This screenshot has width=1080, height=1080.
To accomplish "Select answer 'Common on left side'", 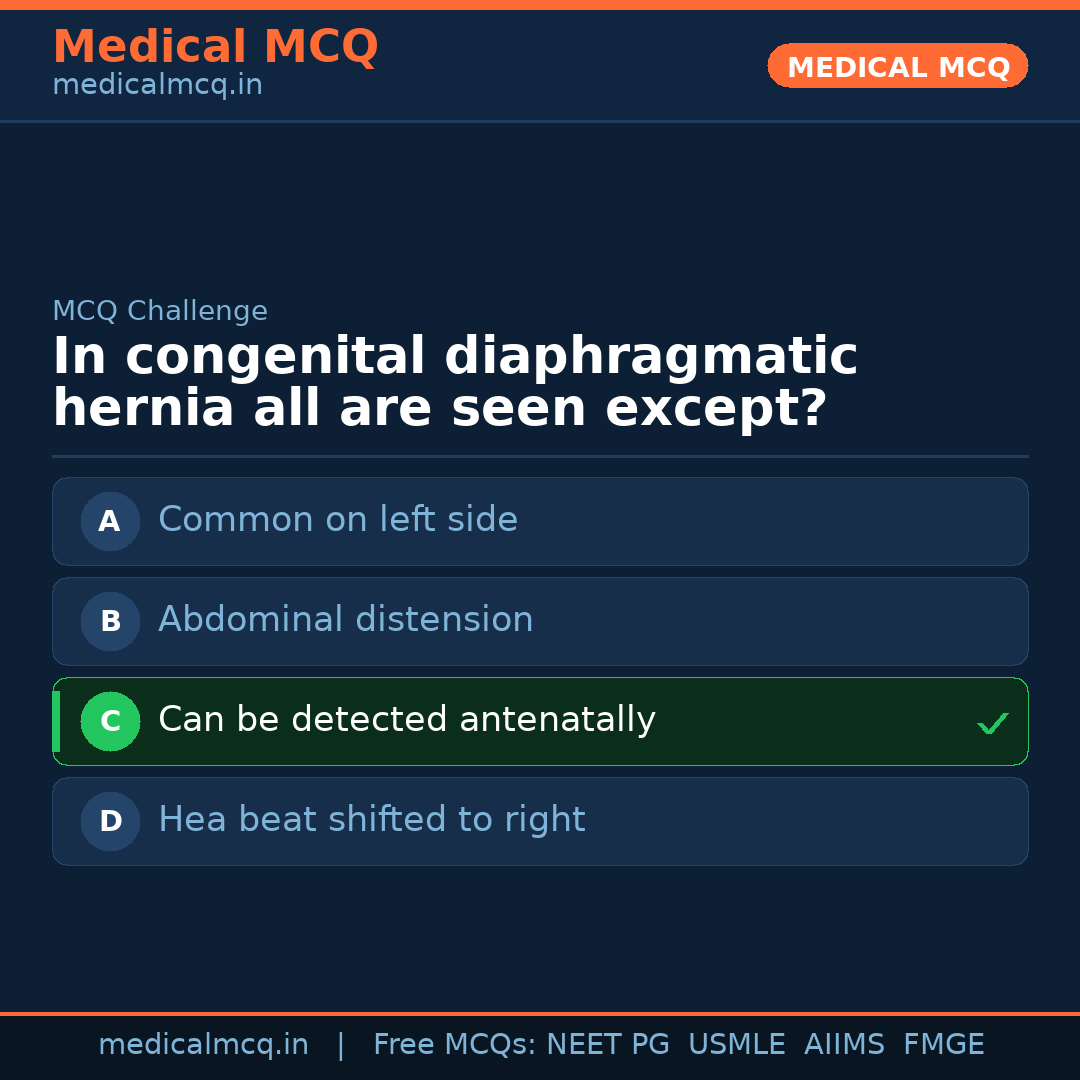I will click(338, 520).
